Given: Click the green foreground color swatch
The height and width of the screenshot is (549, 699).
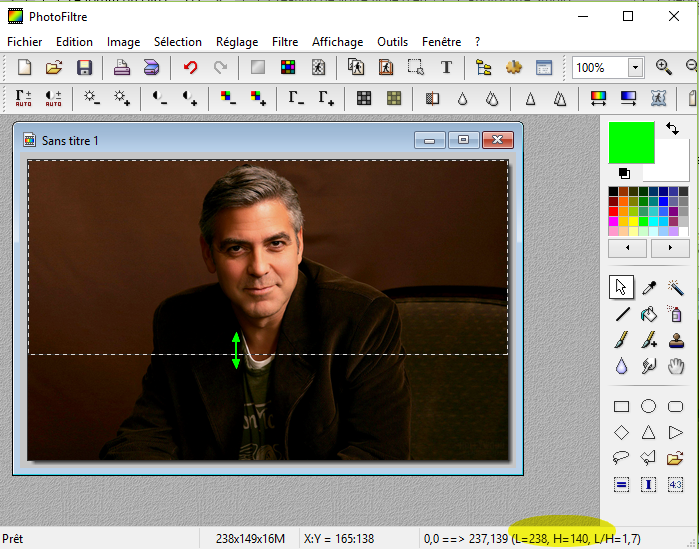Looking at the screenshot, I should click(632, 143).
